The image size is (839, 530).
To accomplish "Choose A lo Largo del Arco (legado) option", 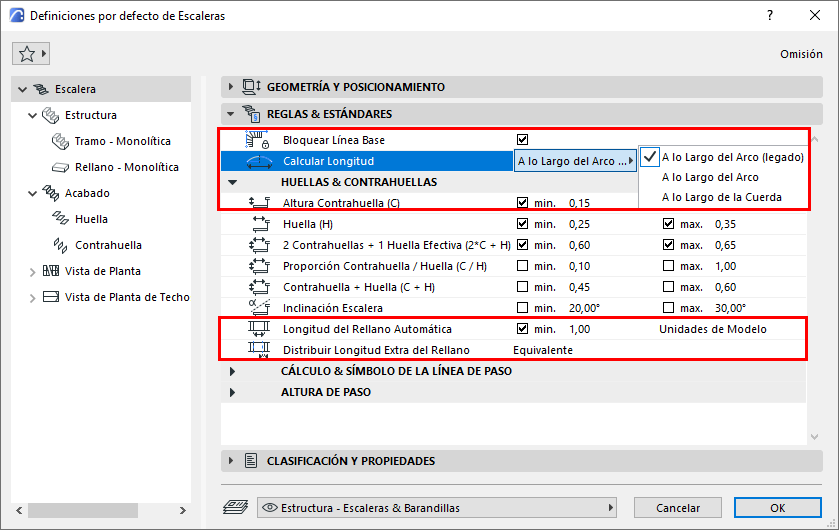I will click(733, 157).
